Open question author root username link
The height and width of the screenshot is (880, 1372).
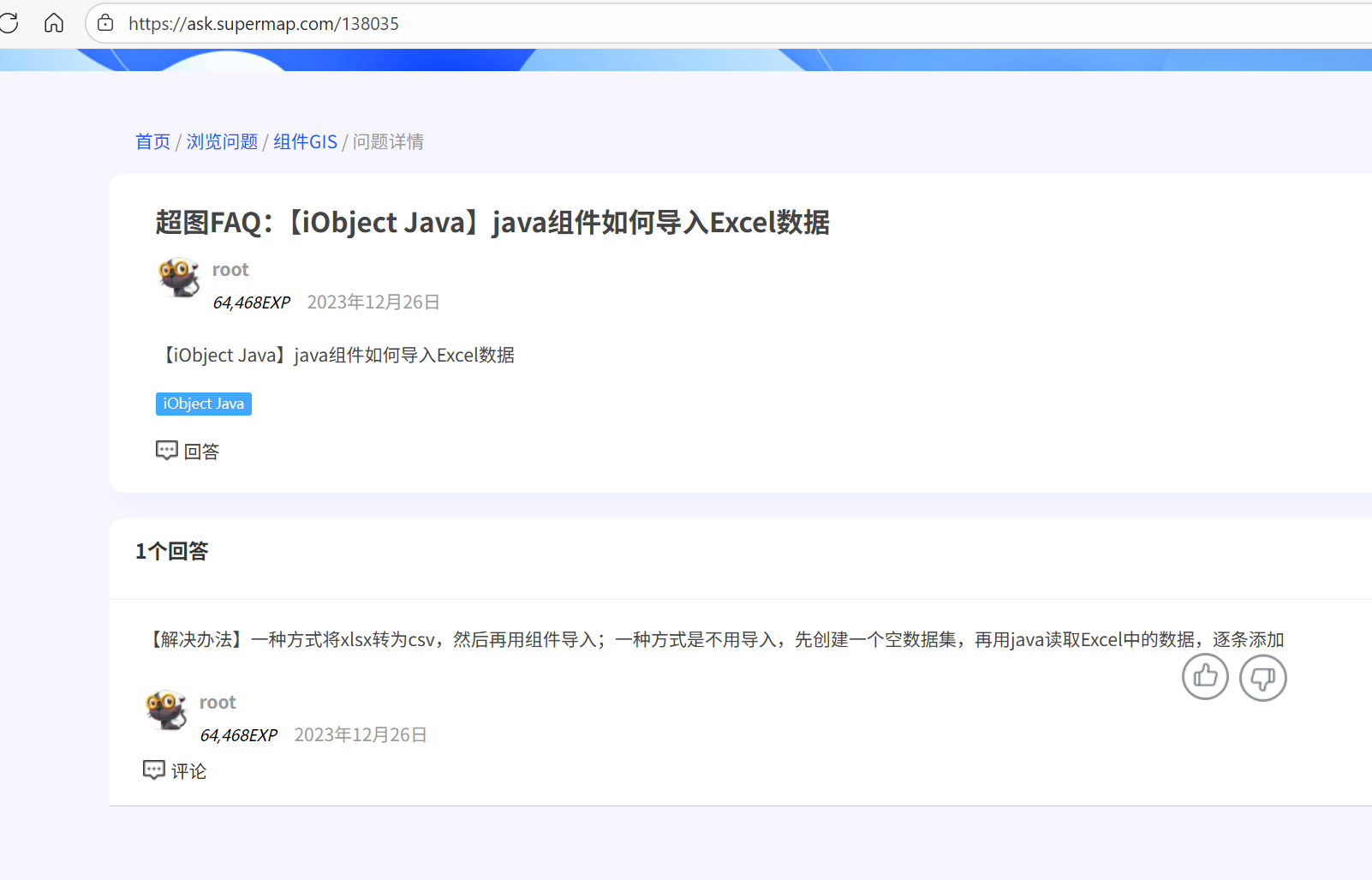point(230,270)
